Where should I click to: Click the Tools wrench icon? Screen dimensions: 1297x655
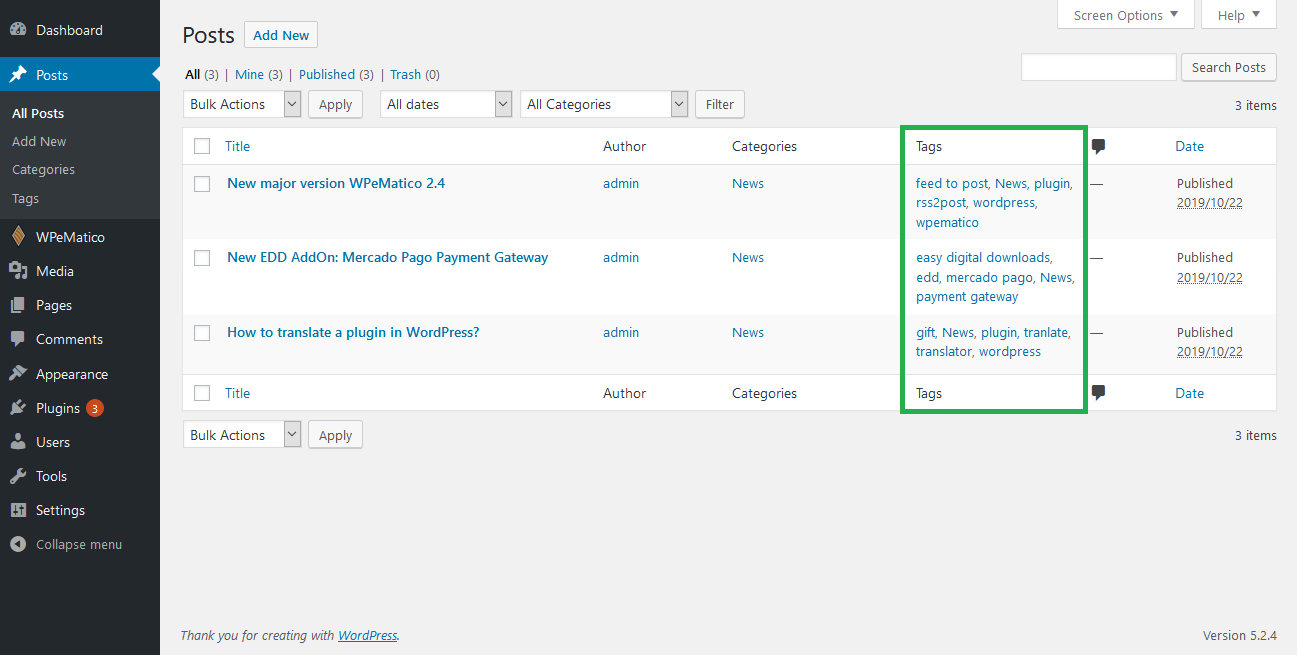coord(18,476)
